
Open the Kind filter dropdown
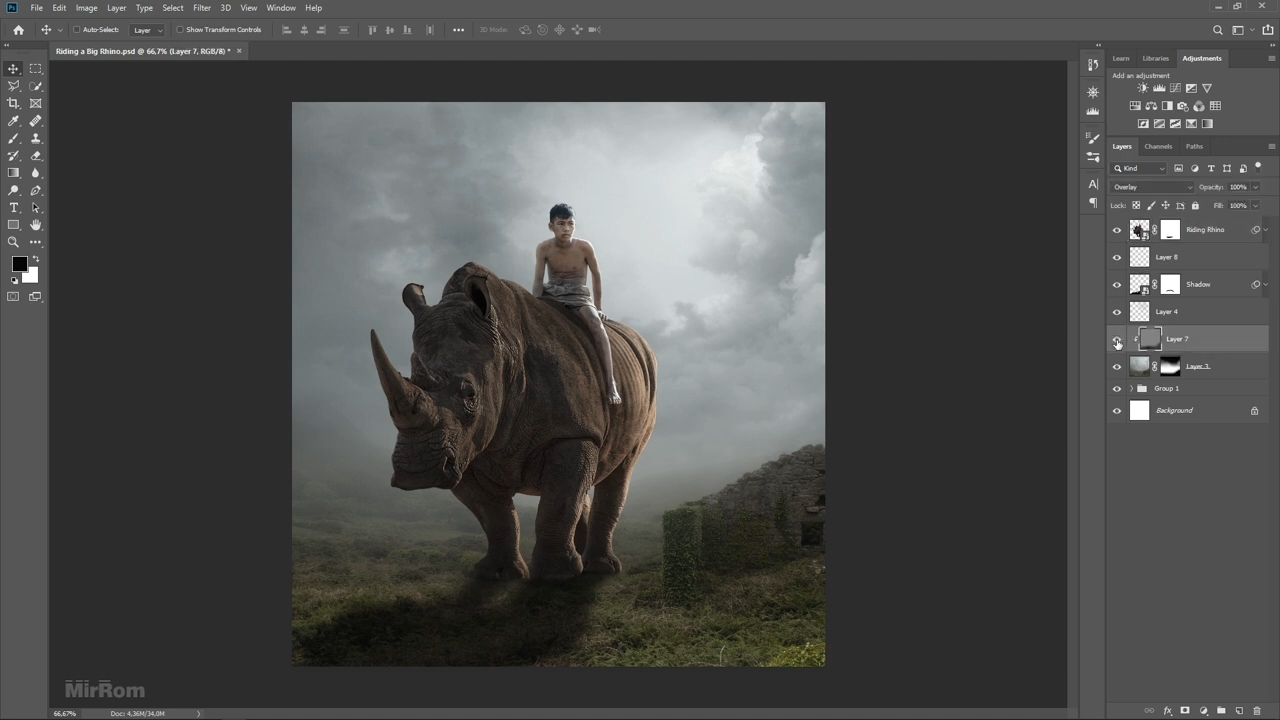click(1140, 168)
